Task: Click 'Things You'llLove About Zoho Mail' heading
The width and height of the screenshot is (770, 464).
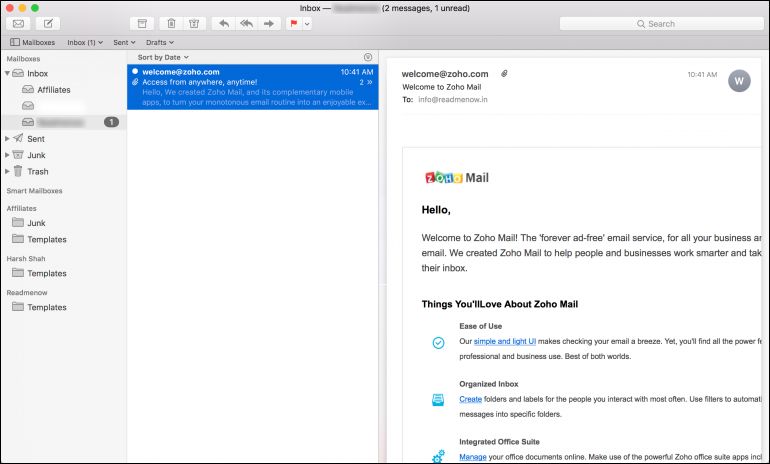Action: (499, 304)
